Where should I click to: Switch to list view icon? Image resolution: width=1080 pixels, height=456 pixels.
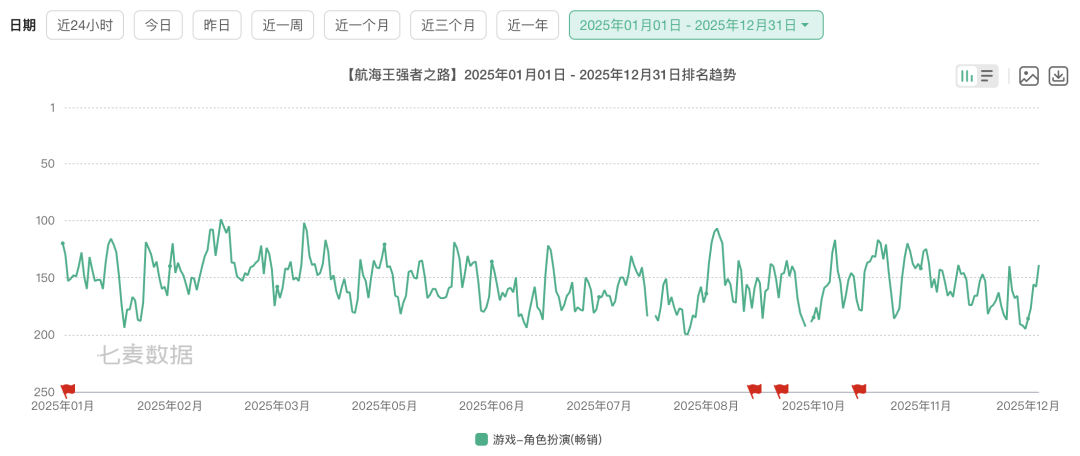tap(987, 76)
